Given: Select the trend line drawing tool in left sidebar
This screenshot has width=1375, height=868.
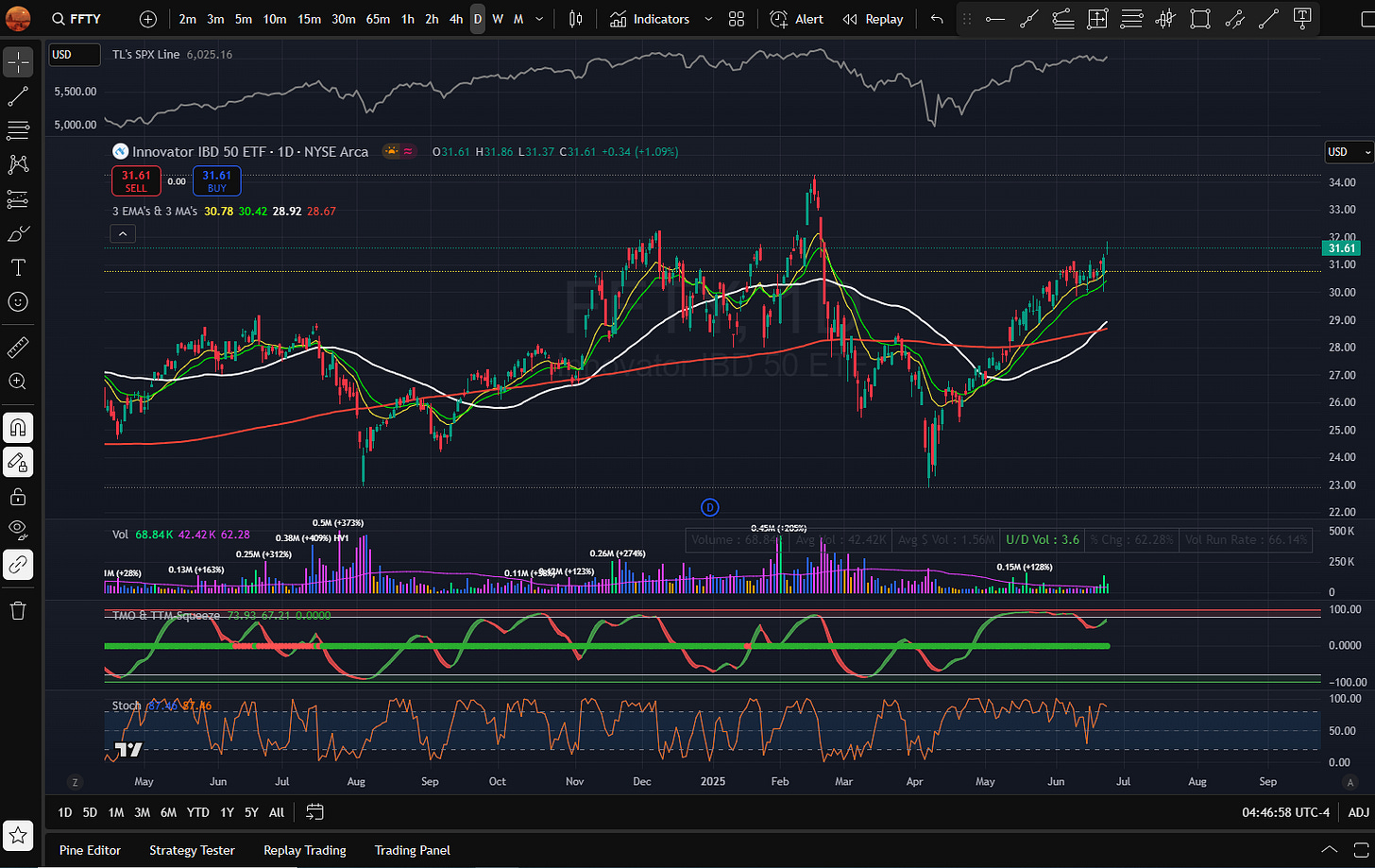Looking at the screenshot, I should click(18, 95).
